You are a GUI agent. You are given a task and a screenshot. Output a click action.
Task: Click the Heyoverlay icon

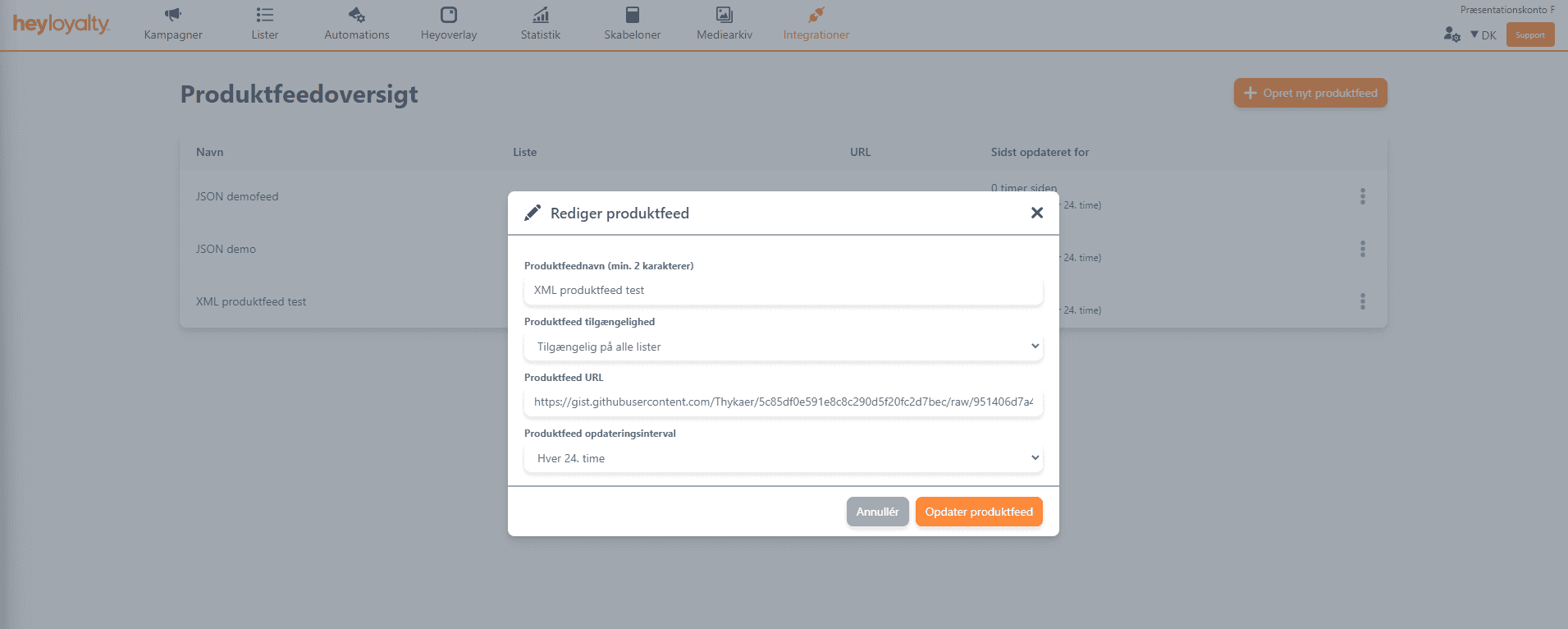pyautogui.click(x=448, y=14)
